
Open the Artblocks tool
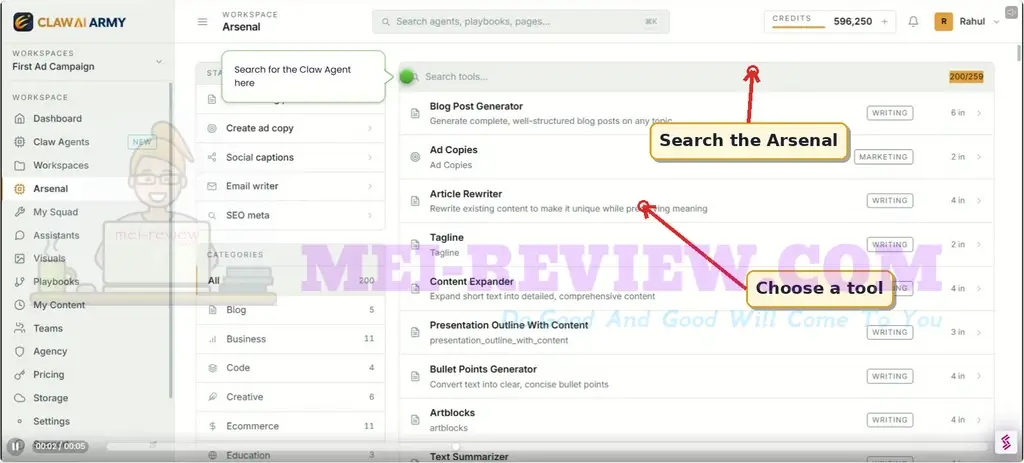tap(696, 420)
